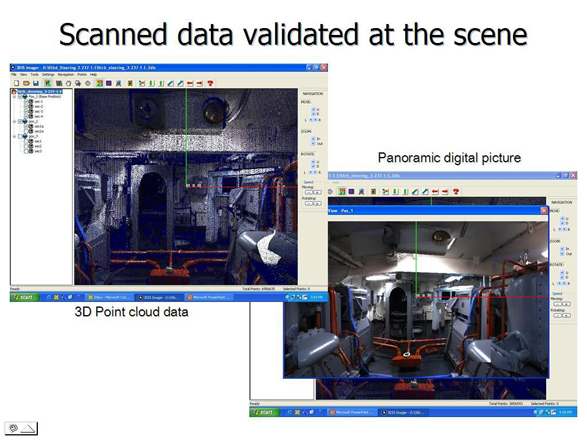Toggle the Pos_1 (Base Position) checkbox

(20, 97)
